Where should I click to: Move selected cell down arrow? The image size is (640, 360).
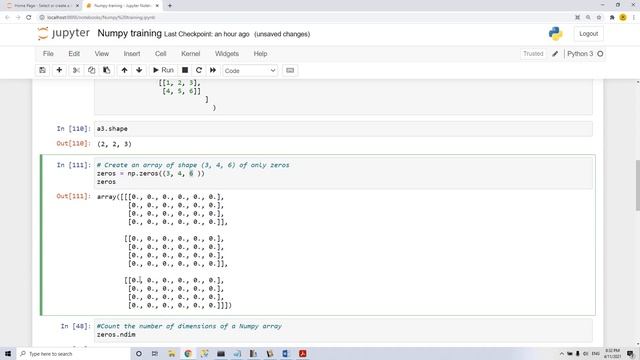pyautogui.click(x=139, y=70)
